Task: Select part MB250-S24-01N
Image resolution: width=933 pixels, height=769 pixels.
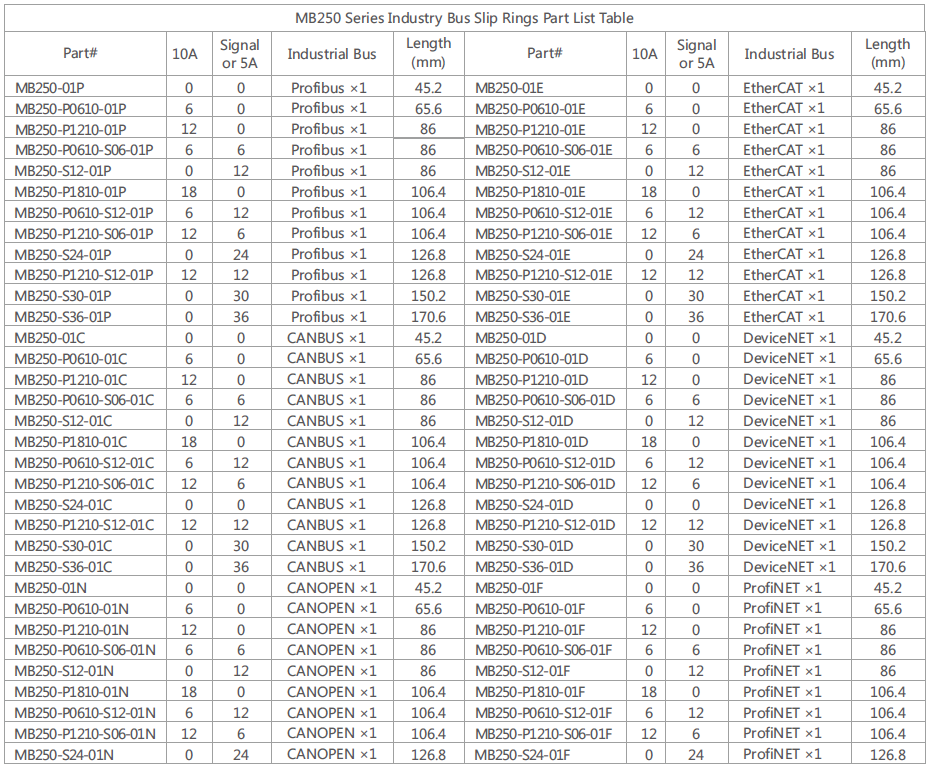Action: [64, 755]
